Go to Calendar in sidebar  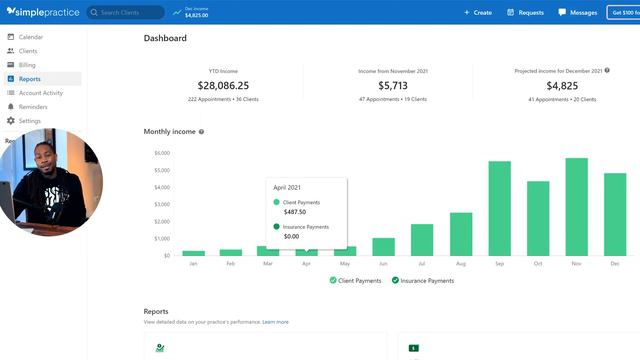(x=31, y=37)
